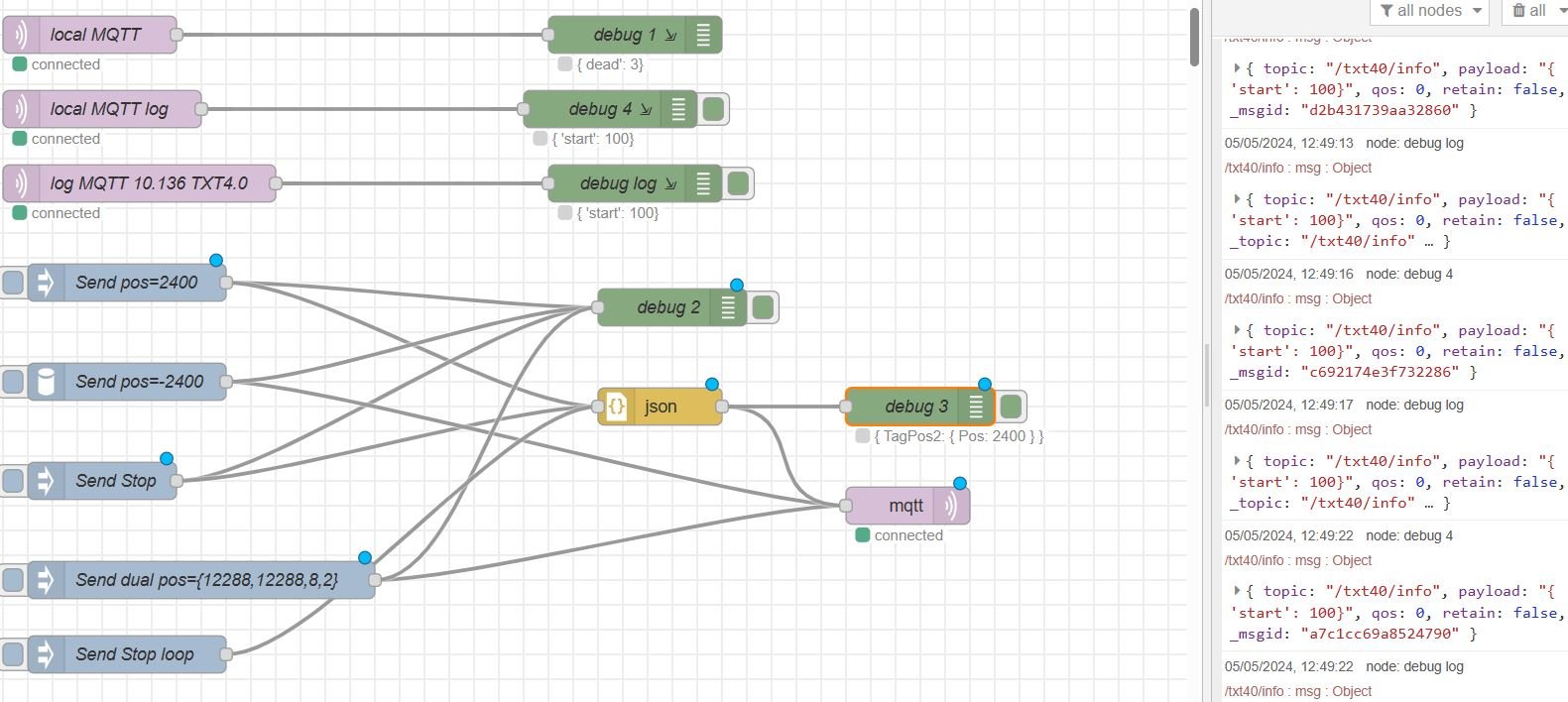
Task: Click the Send pos=-2400 node cylinder icon
Action: (x=45, y=382)
